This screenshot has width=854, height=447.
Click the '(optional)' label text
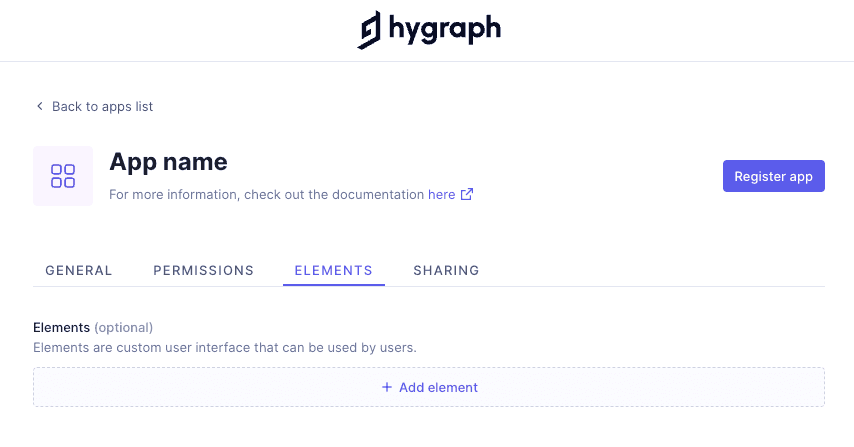(x=124, y=327)
